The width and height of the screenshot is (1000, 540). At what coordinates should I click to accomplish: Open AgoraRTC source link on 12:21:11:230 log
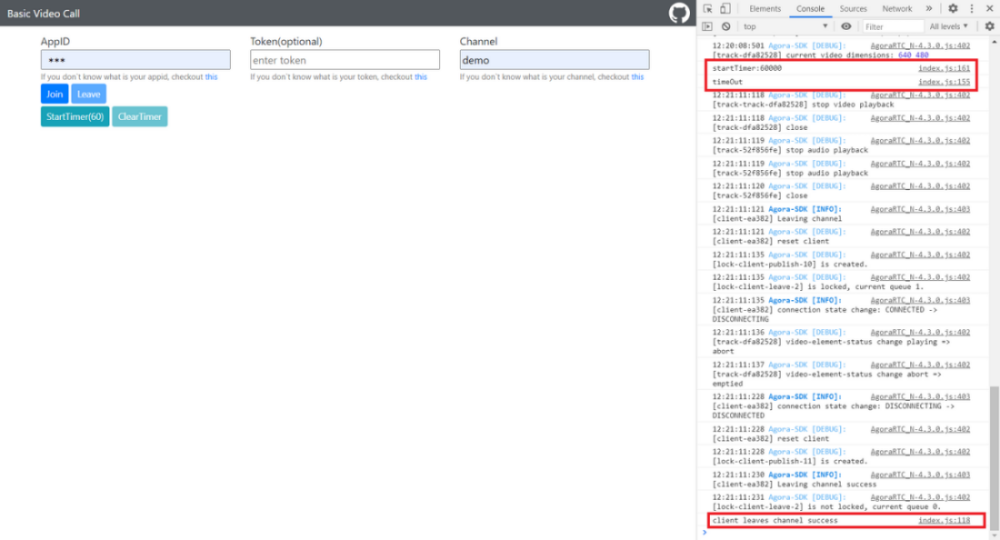920,474
